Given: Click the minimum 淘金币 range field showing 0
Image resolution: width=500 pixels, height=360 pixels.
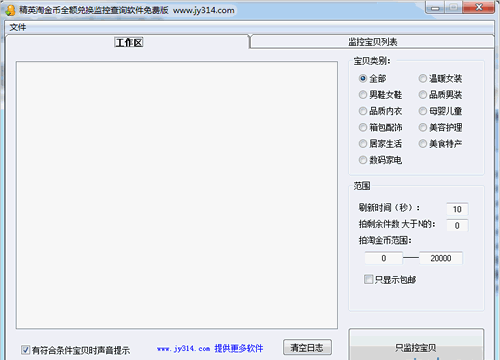Looking at the screenshot, I should tap(384, 258).
